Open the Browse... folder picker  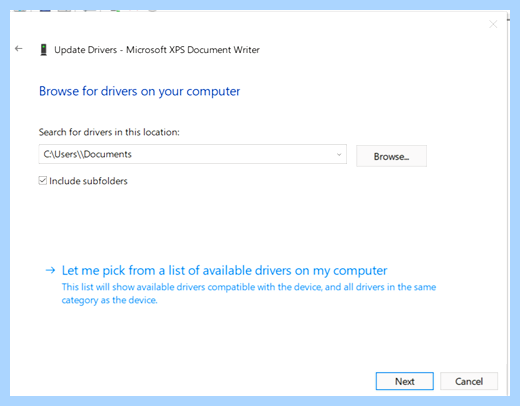[391, 156]
